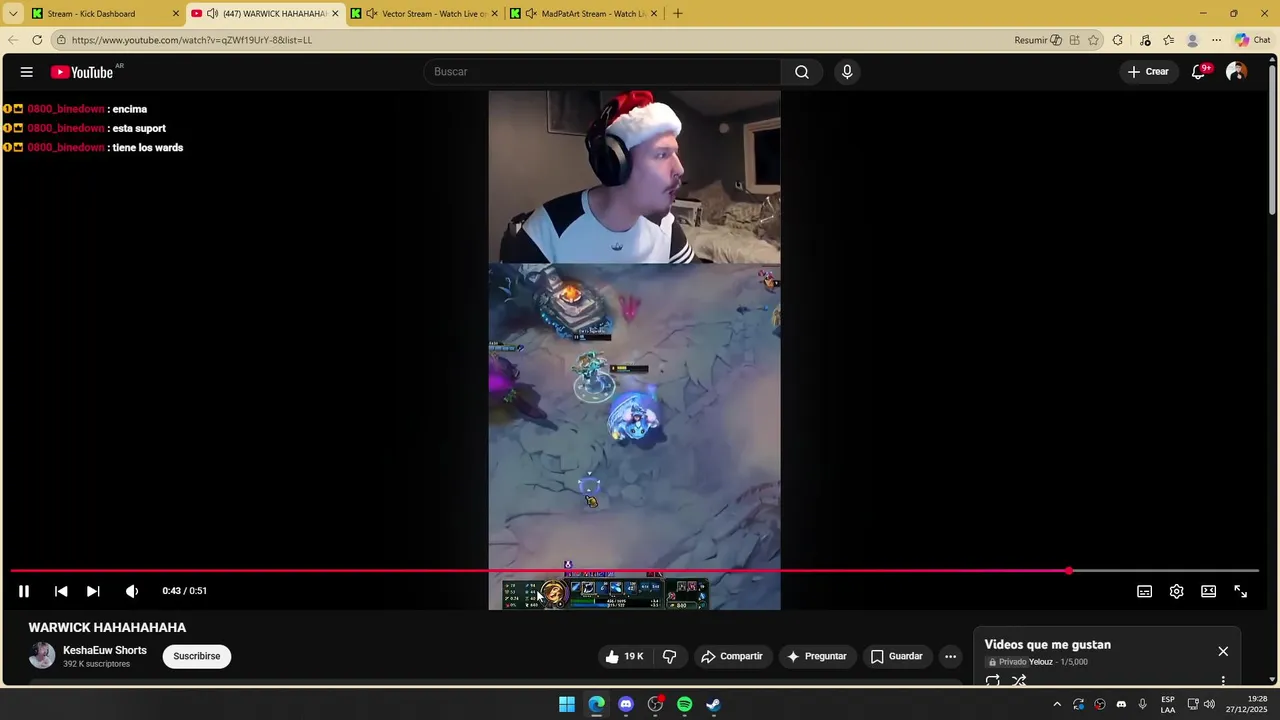Pause the video
Viewport: 1280px width, 720px height.
point(24,591)
